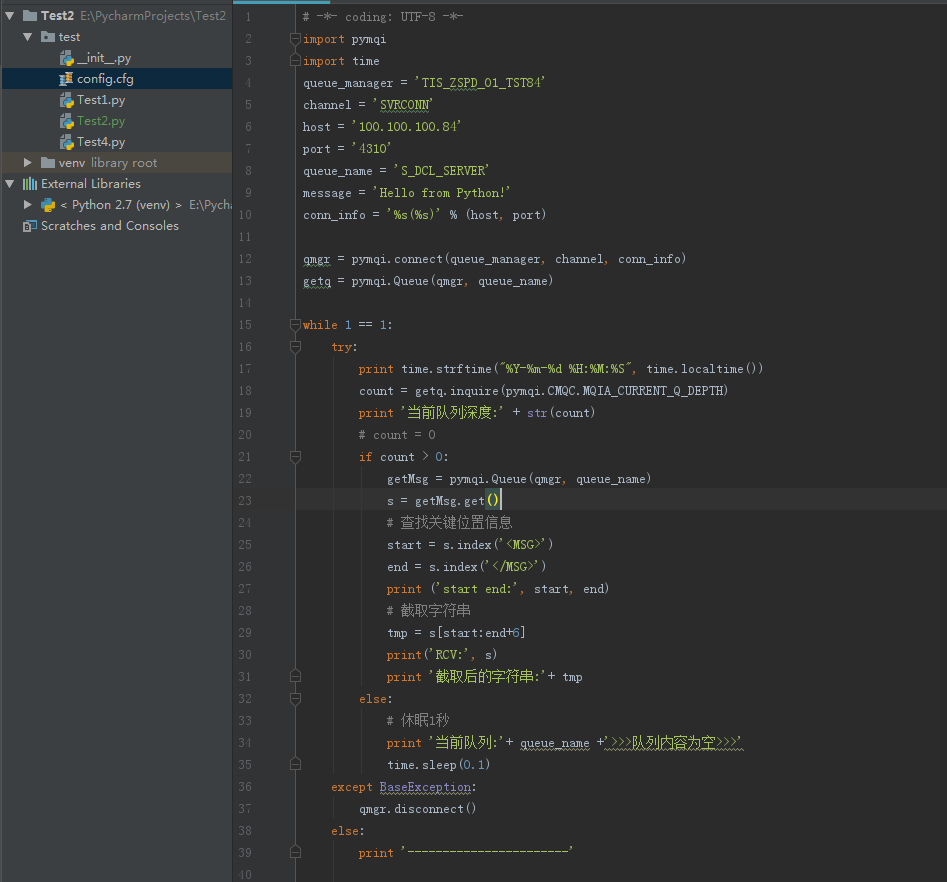Collapse the import statements code fold

click(x=295, y=38)
